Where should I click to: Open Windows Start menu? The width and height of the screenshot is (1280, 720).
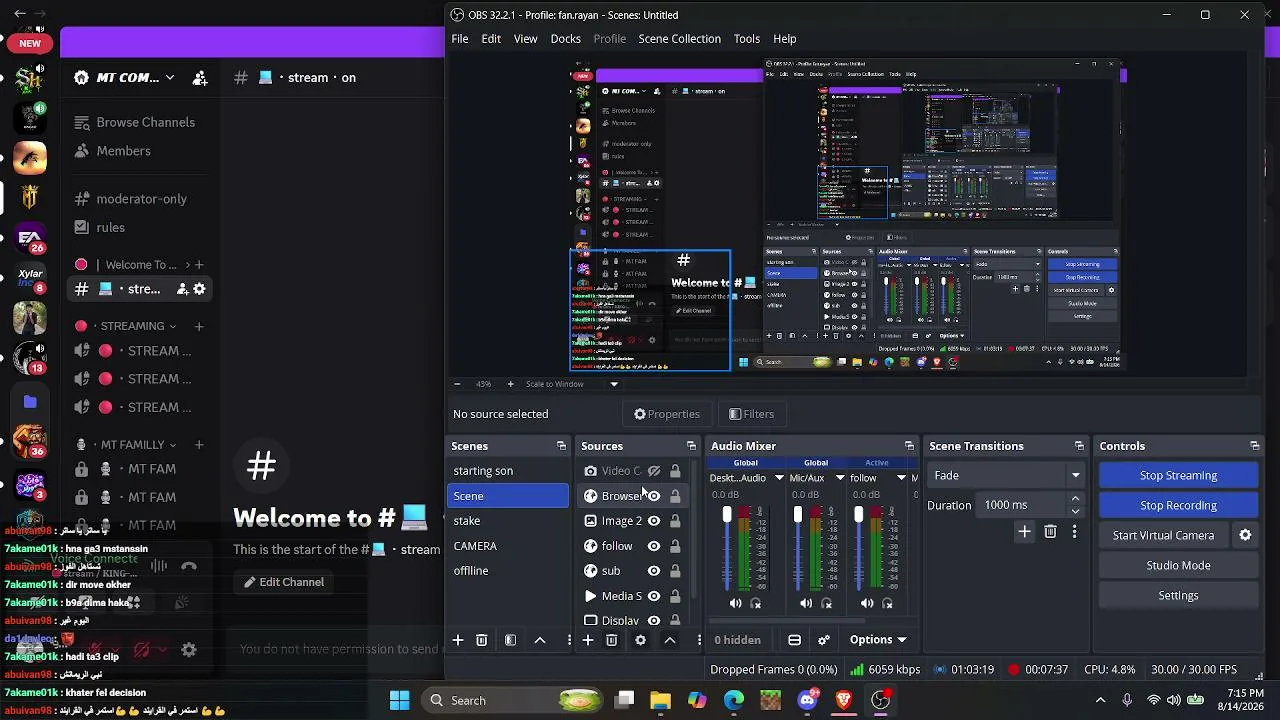pyautogui.click(x=399, y=700)
